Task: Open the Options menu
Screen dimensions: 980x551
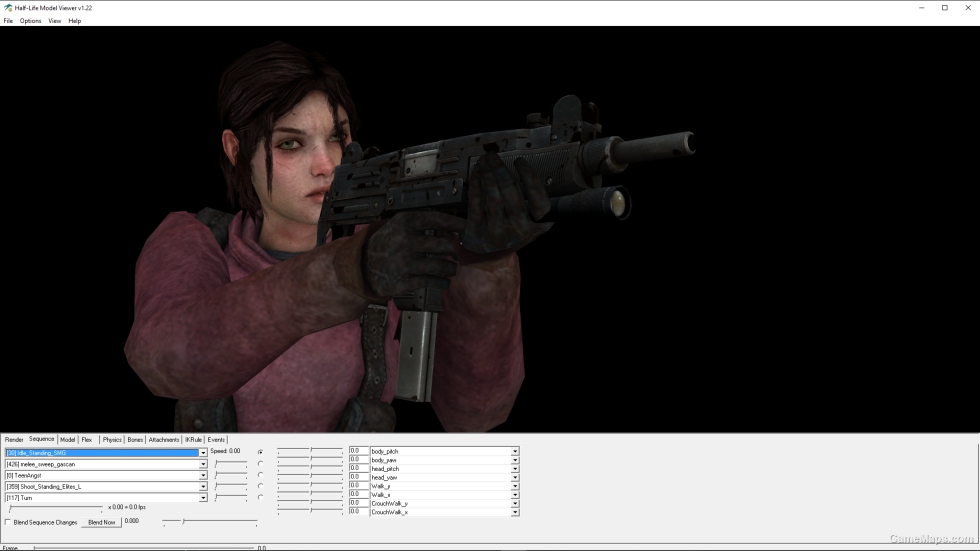Action: click(x=30, y=21)
